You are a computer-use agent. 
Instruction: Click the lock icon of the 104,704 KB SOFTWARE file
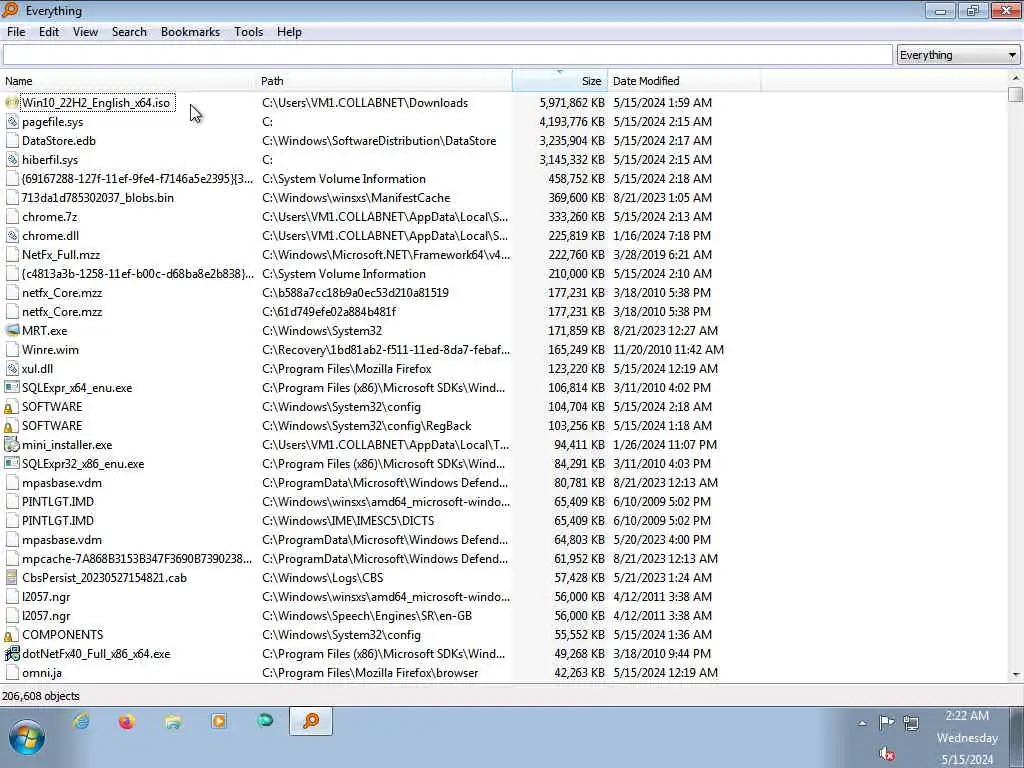pos(9,408)
